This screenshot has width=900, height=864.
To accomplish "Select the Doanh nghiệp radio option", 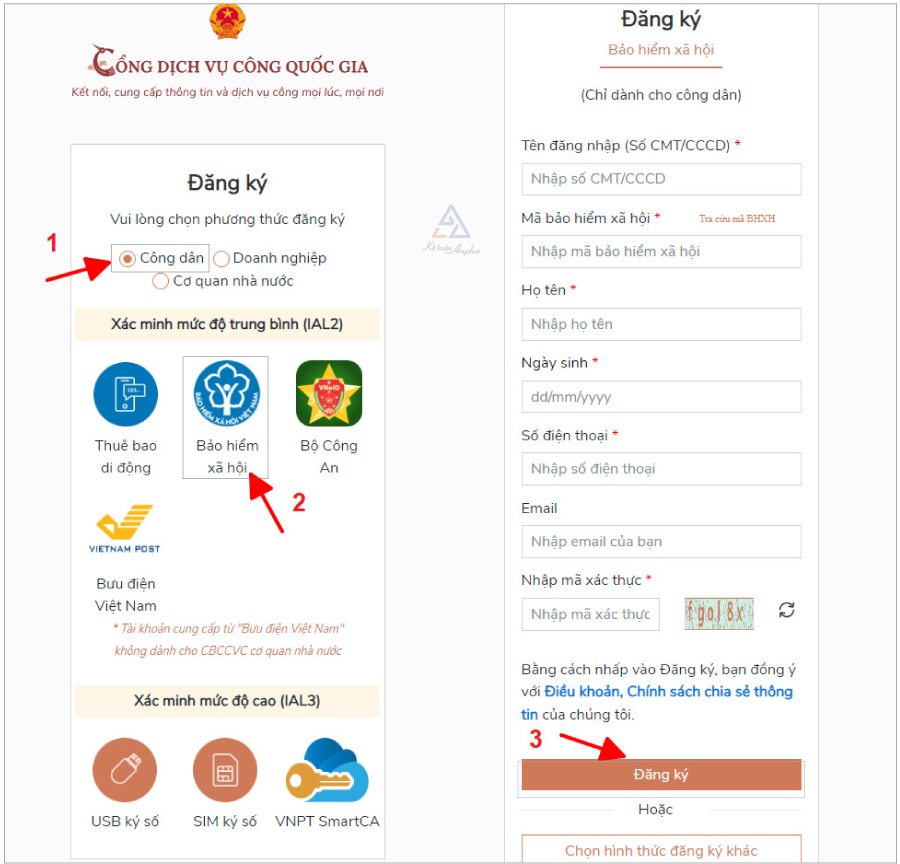I will click(221, 259).
